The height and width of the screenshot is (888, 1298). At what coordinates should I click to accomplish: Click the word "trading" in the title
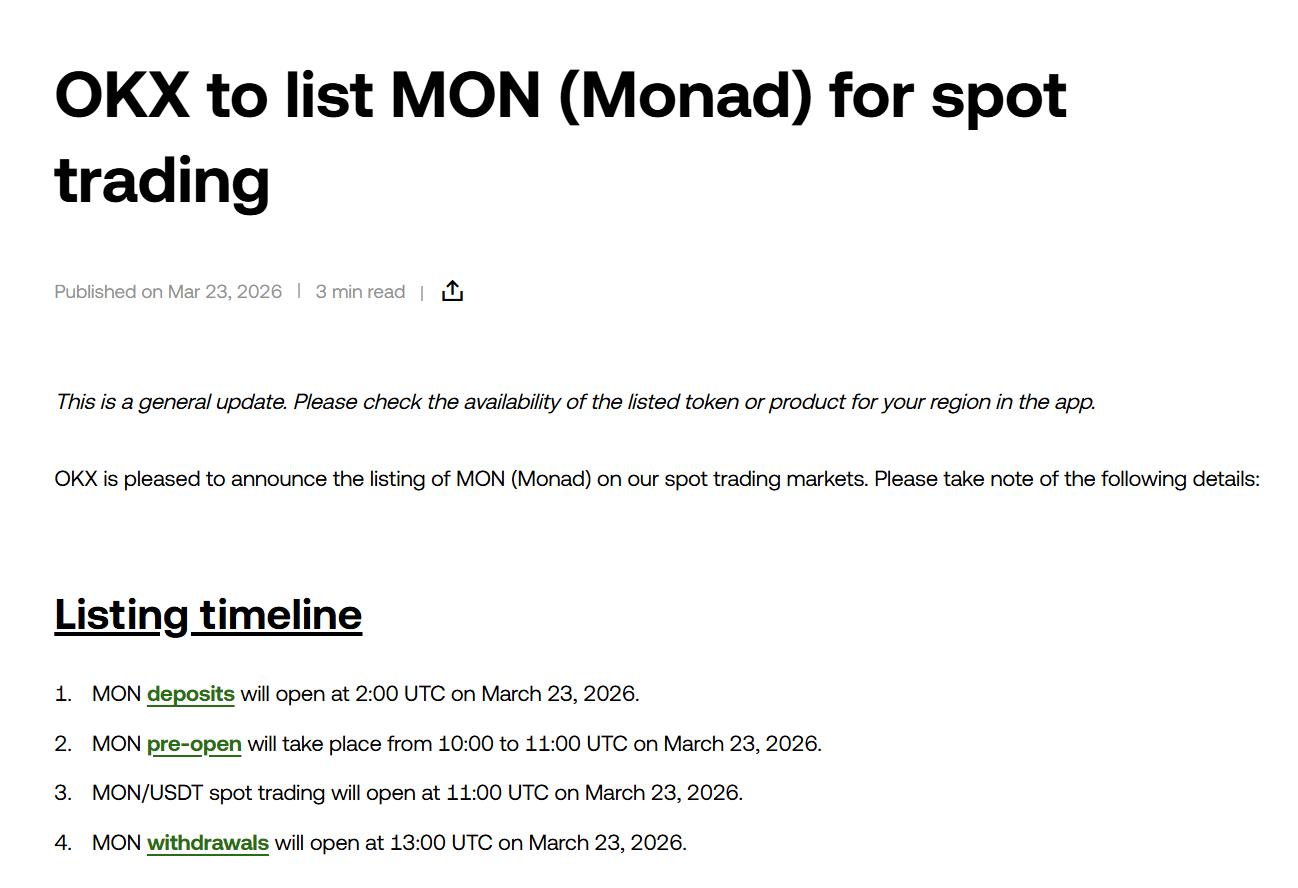pyautogui.click(x=162, y=180)
